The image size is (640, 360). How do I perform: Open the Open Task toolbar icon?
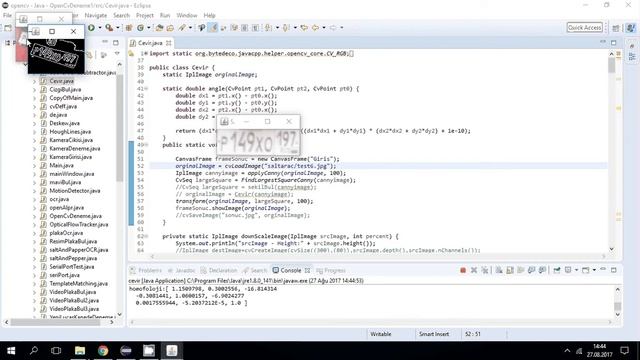[170, 28]
